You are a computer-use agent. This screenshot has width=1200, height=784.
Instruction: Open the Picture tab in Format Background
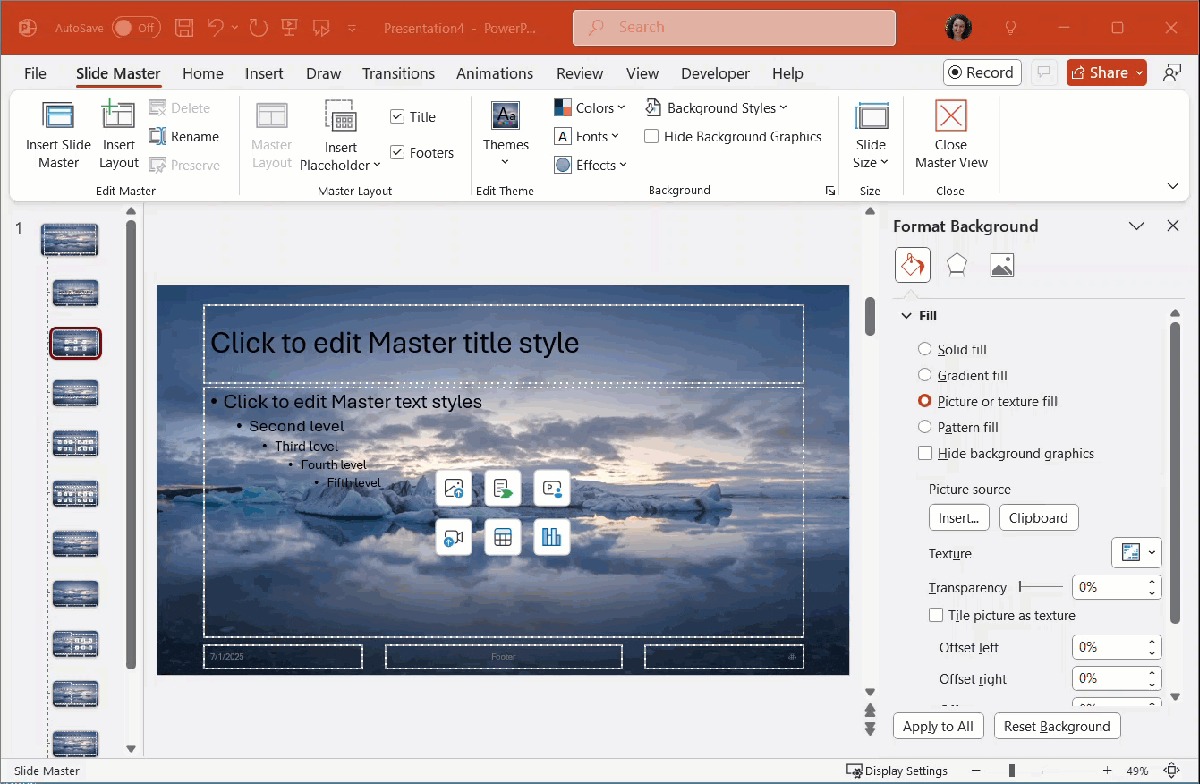(1001, 265)
